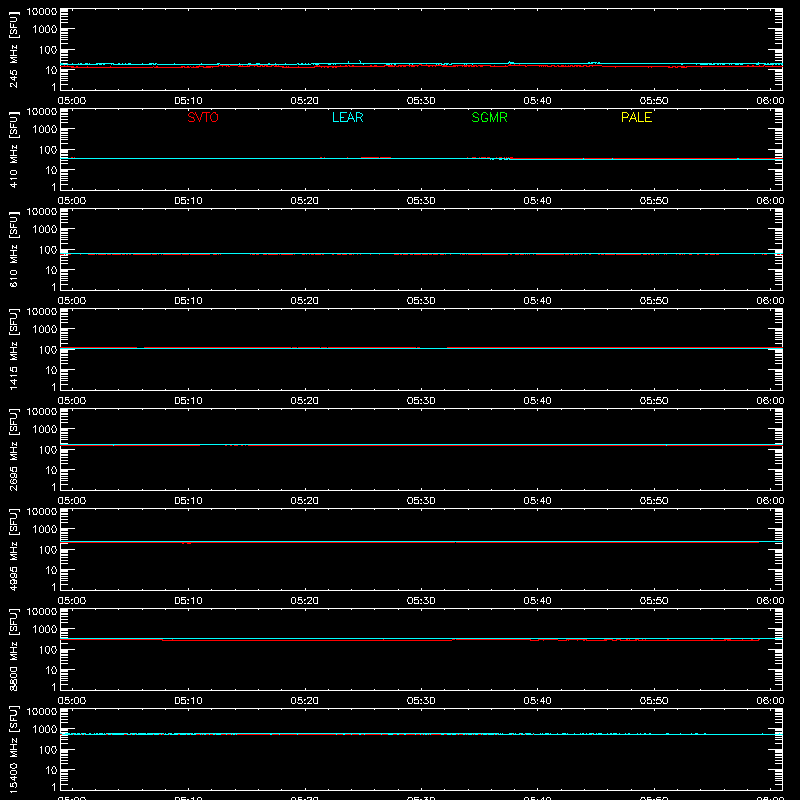800x800 pixels.
Task: Click the 10000 y-axis label on 245 MHz plot
Action: pyautogui.click(x=42, y=12)
